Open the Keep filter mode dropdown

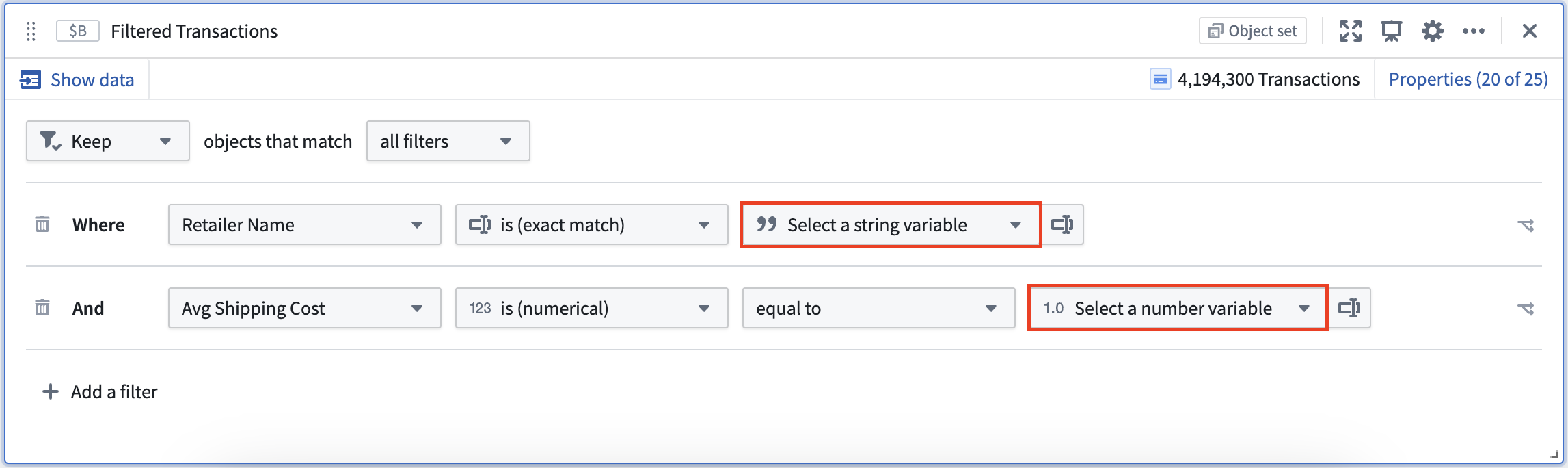pyautogui.click(x=108, y=141)
